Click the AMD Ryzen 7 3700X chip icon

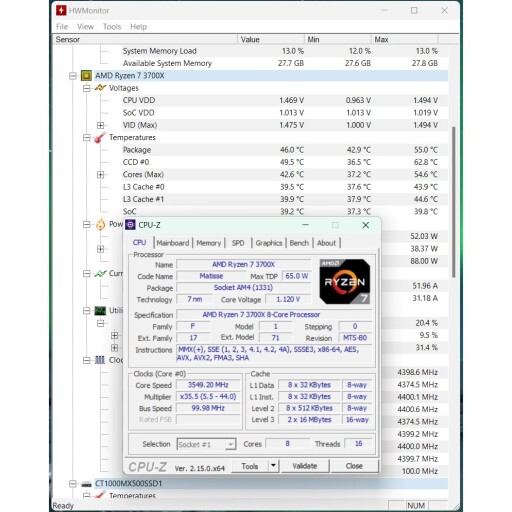86,76
